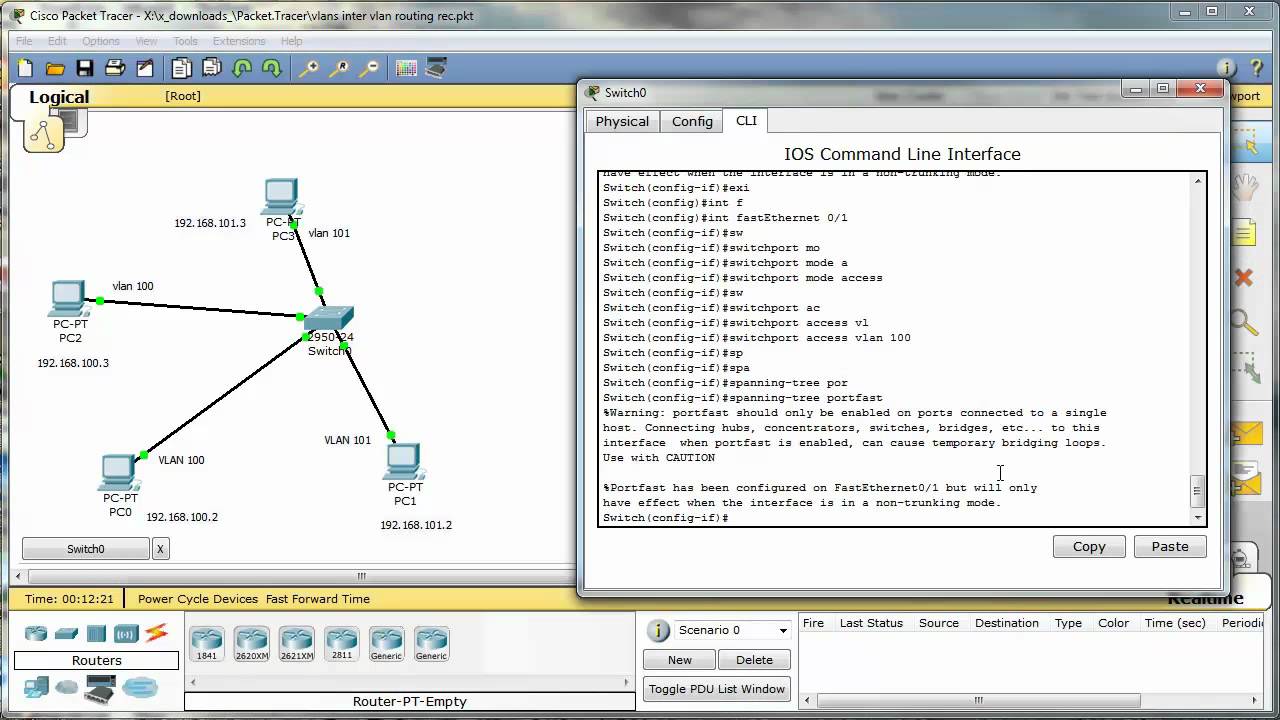Image resolution: width=1280 pixels, height=720 pixels.
Task: Delete the current scenario
Action: click(755, 660)
